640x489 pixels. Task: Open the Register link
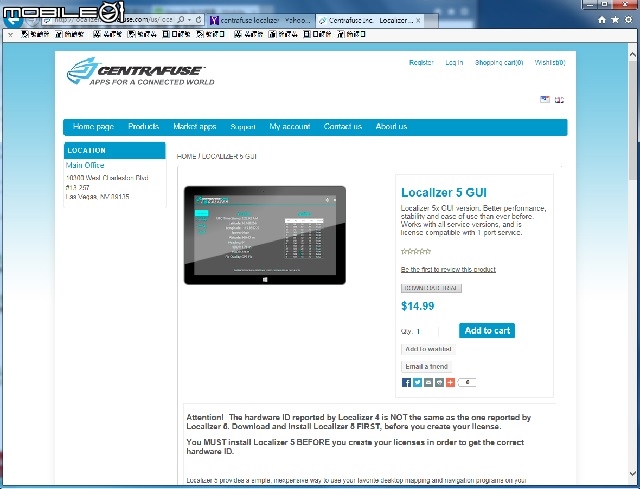click(x=421, y=62)
